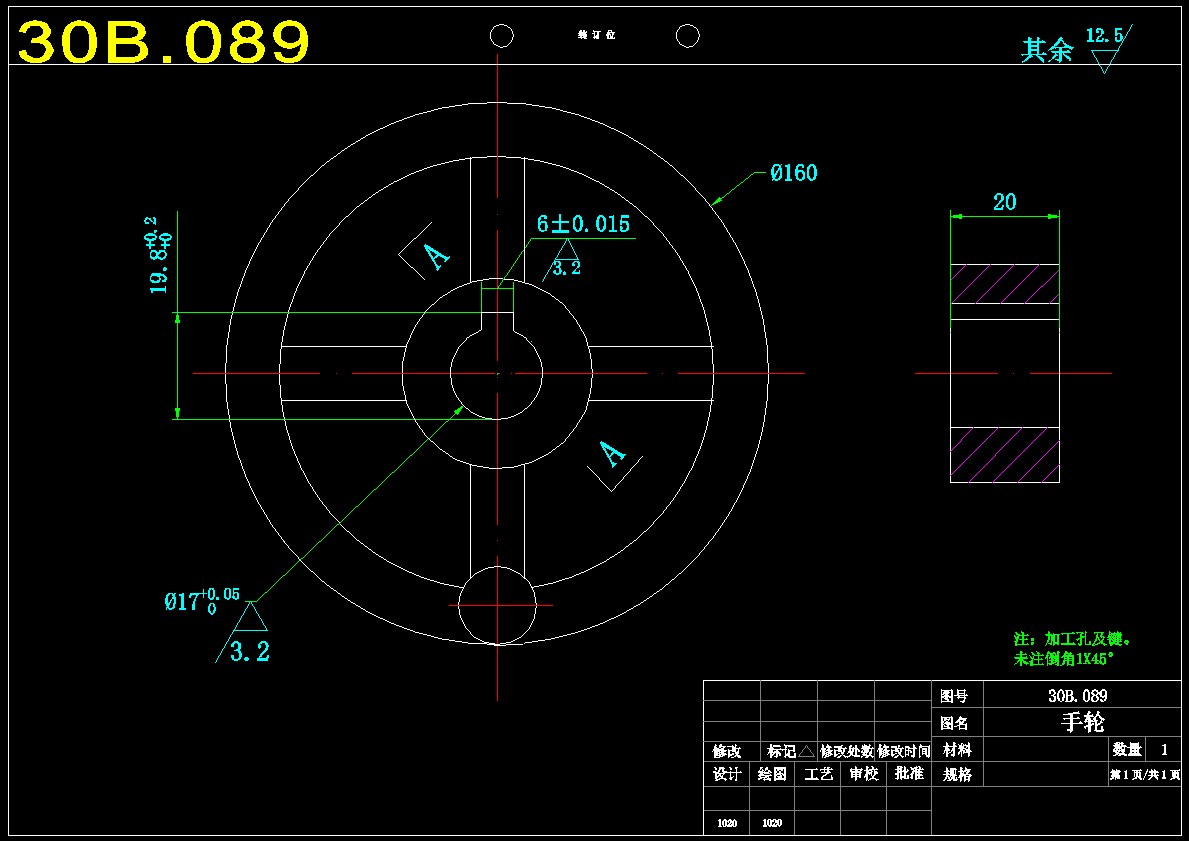Viewport: 1189px width, 841px height.
Task: Click the 规格 cell
Action: point(957,775)
